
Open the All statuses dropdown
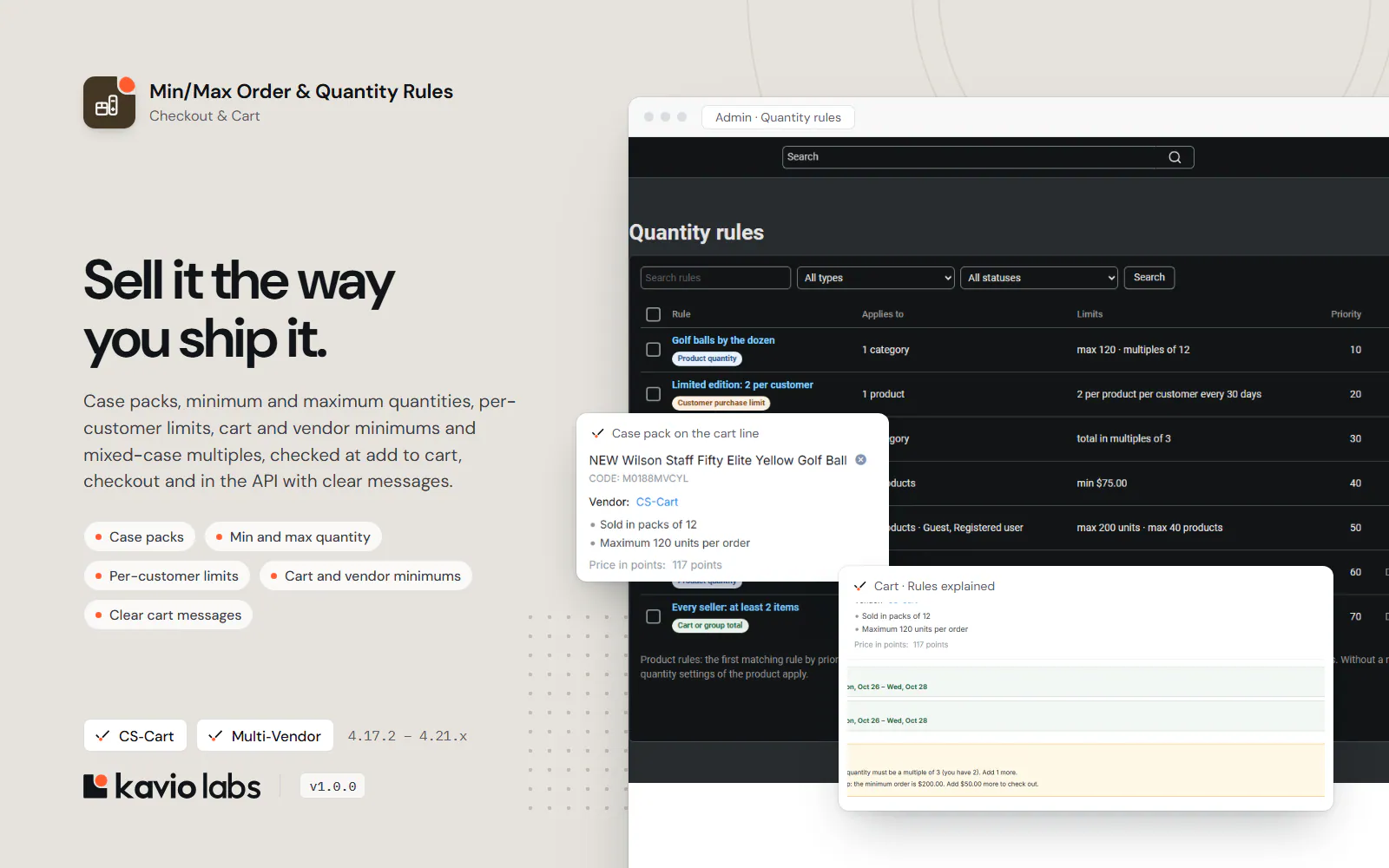point(1039,278)
